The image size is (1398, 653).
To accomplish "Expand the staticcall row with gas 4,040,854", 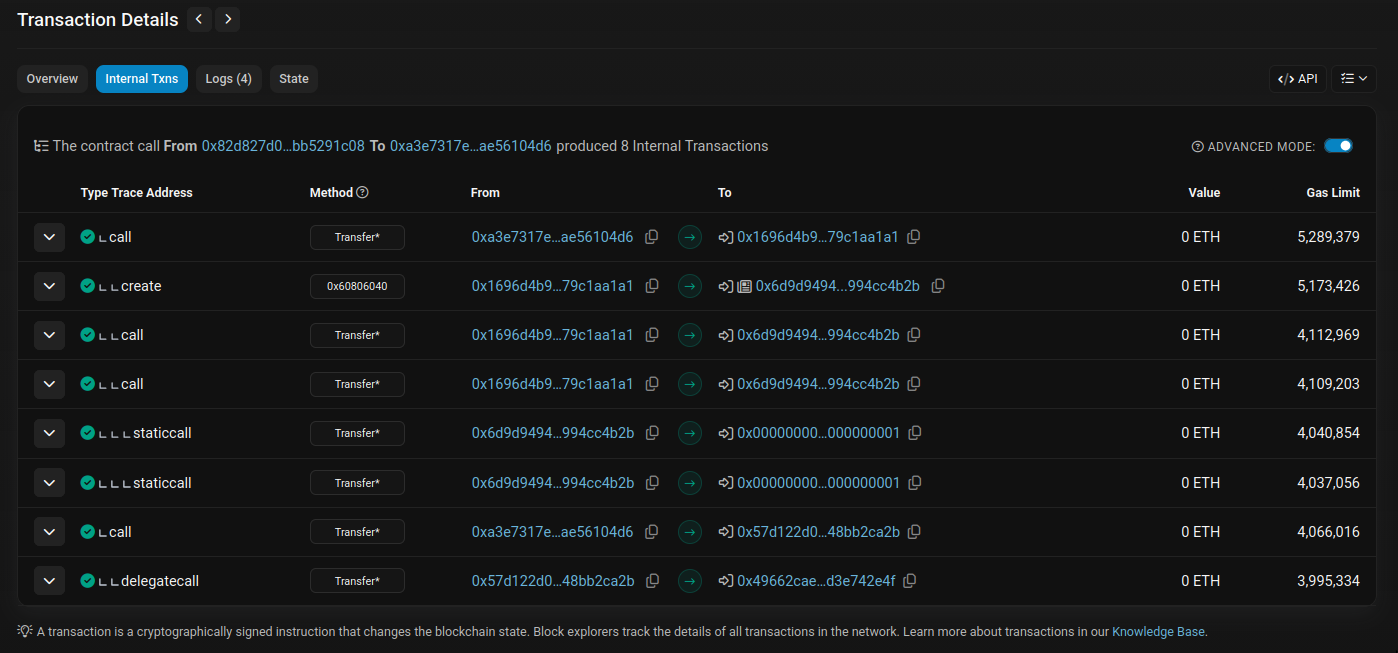I will point(50,433).
